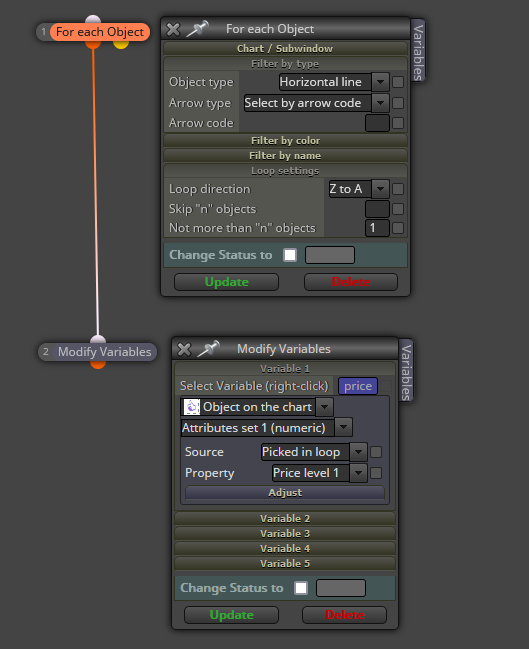Toggle the Arrow code row checkbox
529x649 pixels.
pos(398,123)
